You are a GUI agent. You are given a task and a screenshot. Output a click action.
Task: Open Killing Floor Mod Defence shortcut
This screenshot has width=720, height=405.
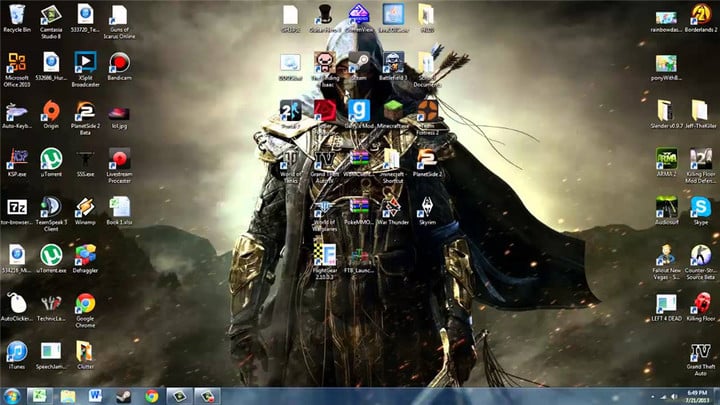tap(701, 166)
